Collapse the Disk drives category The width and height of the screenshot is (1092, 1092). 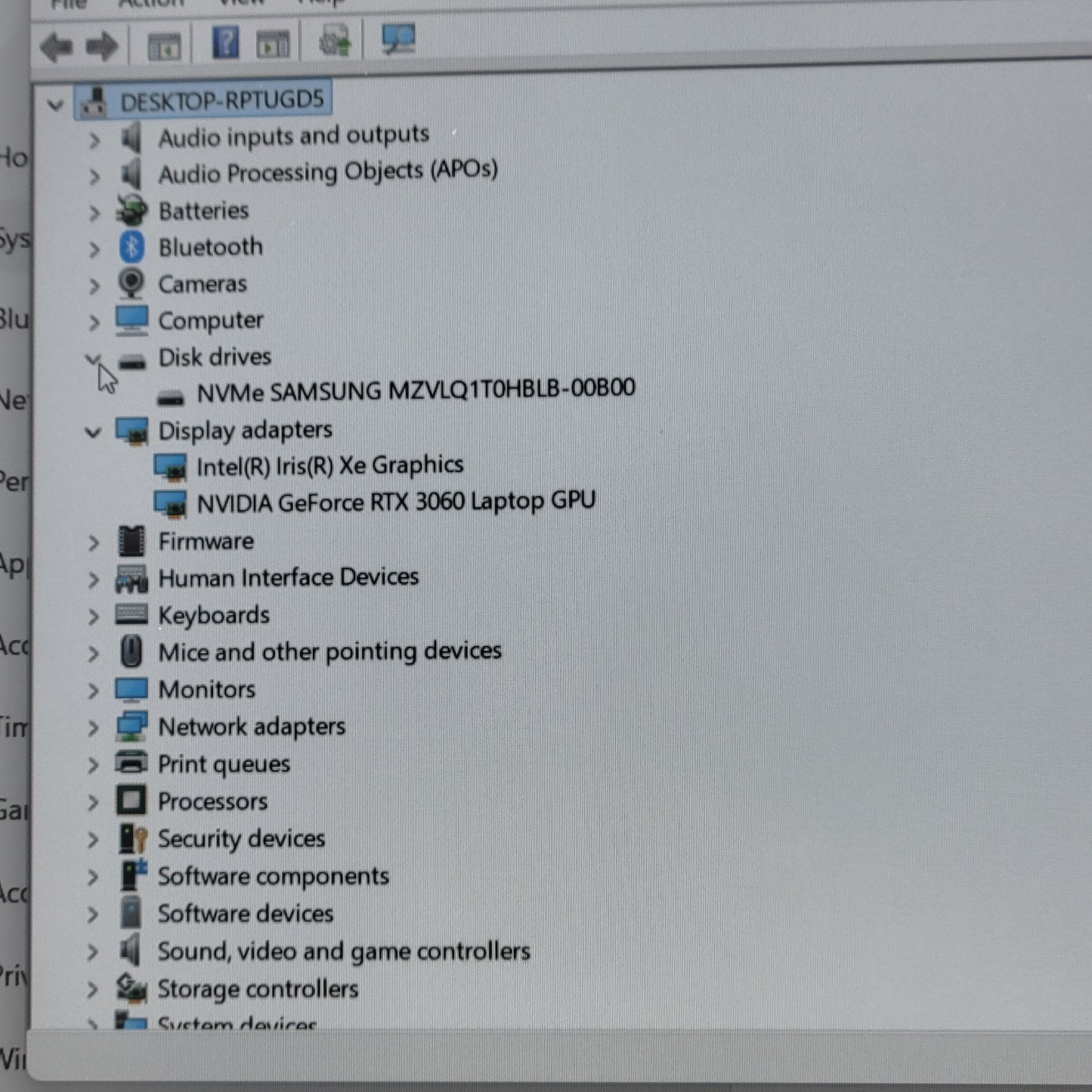click(x=93, y=359)
